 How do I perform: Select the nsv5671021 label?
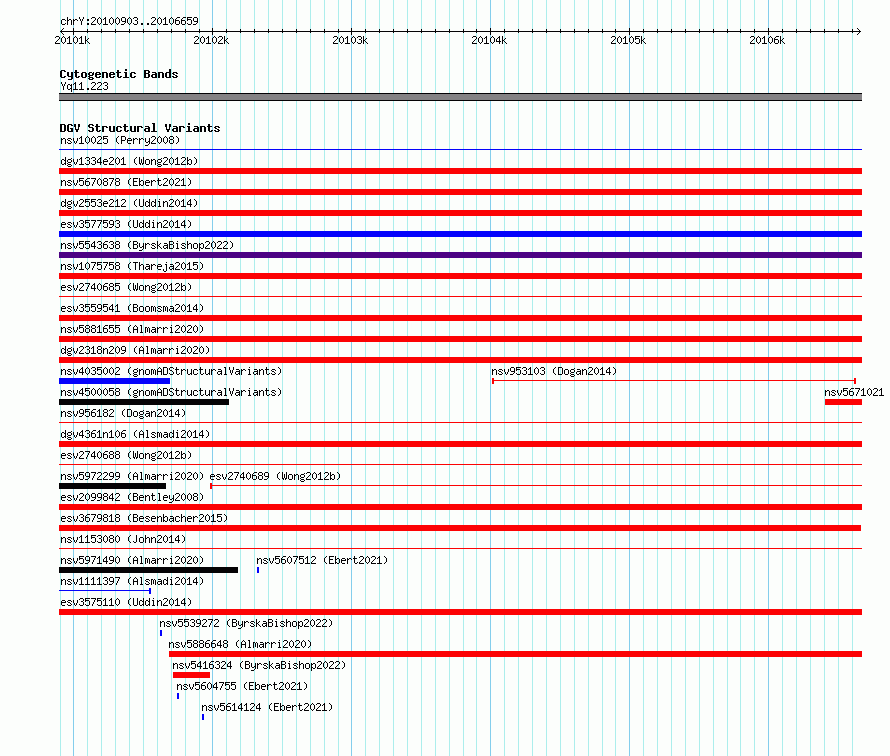pyautogui.click(x=854, y=392)
